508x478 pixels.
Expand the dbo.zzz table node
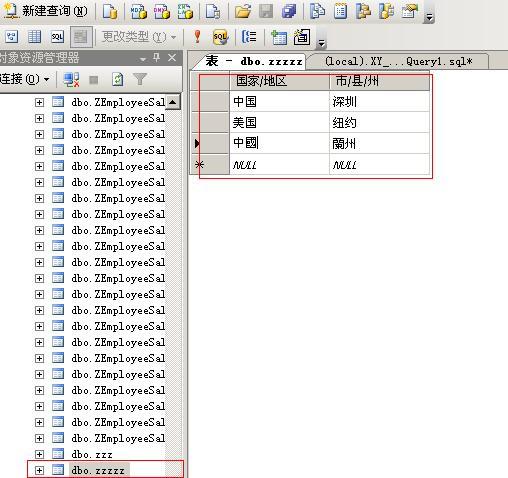39,454
